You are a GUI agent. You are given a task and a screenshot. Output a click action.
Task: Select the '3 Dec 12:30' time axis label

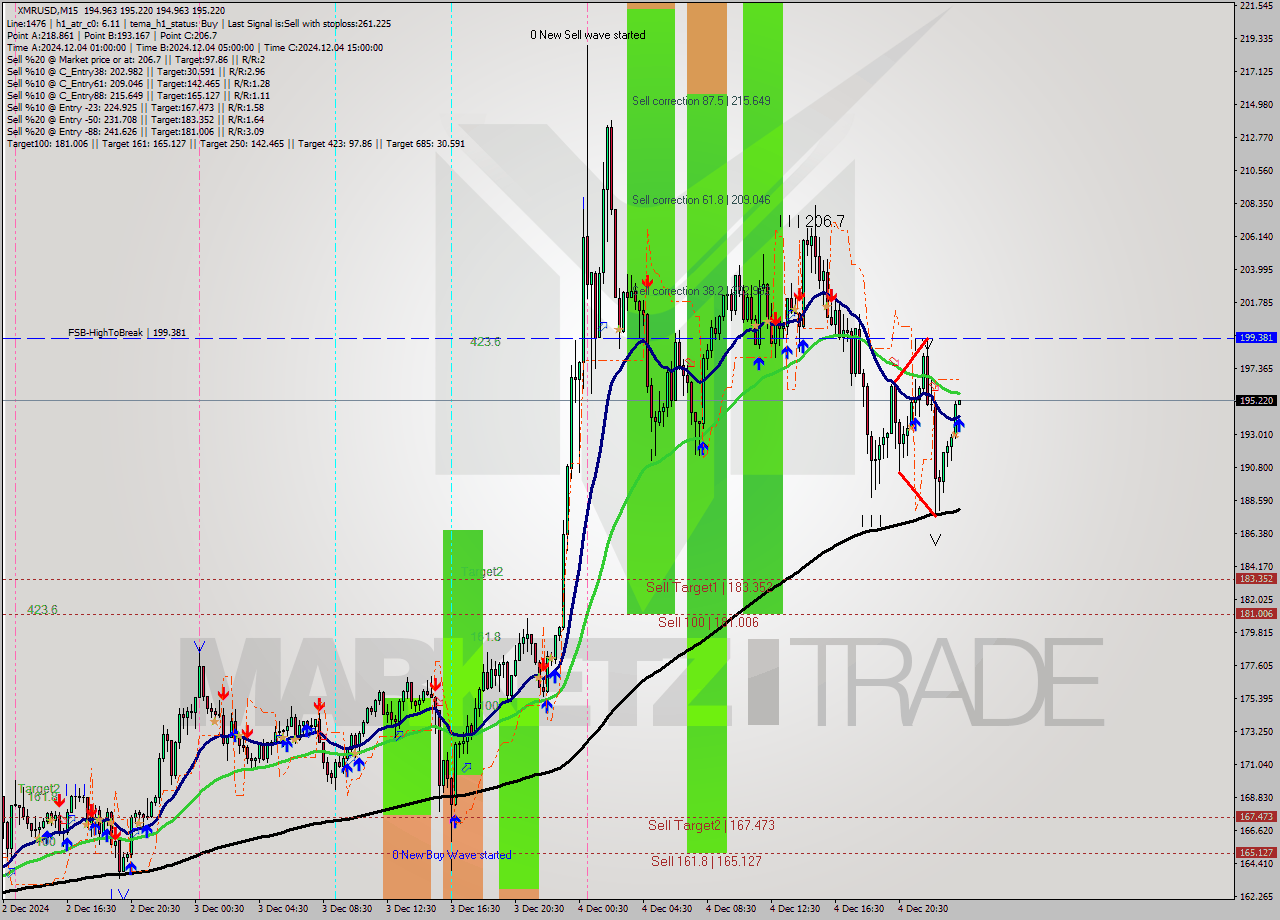(x=412, y=909)
